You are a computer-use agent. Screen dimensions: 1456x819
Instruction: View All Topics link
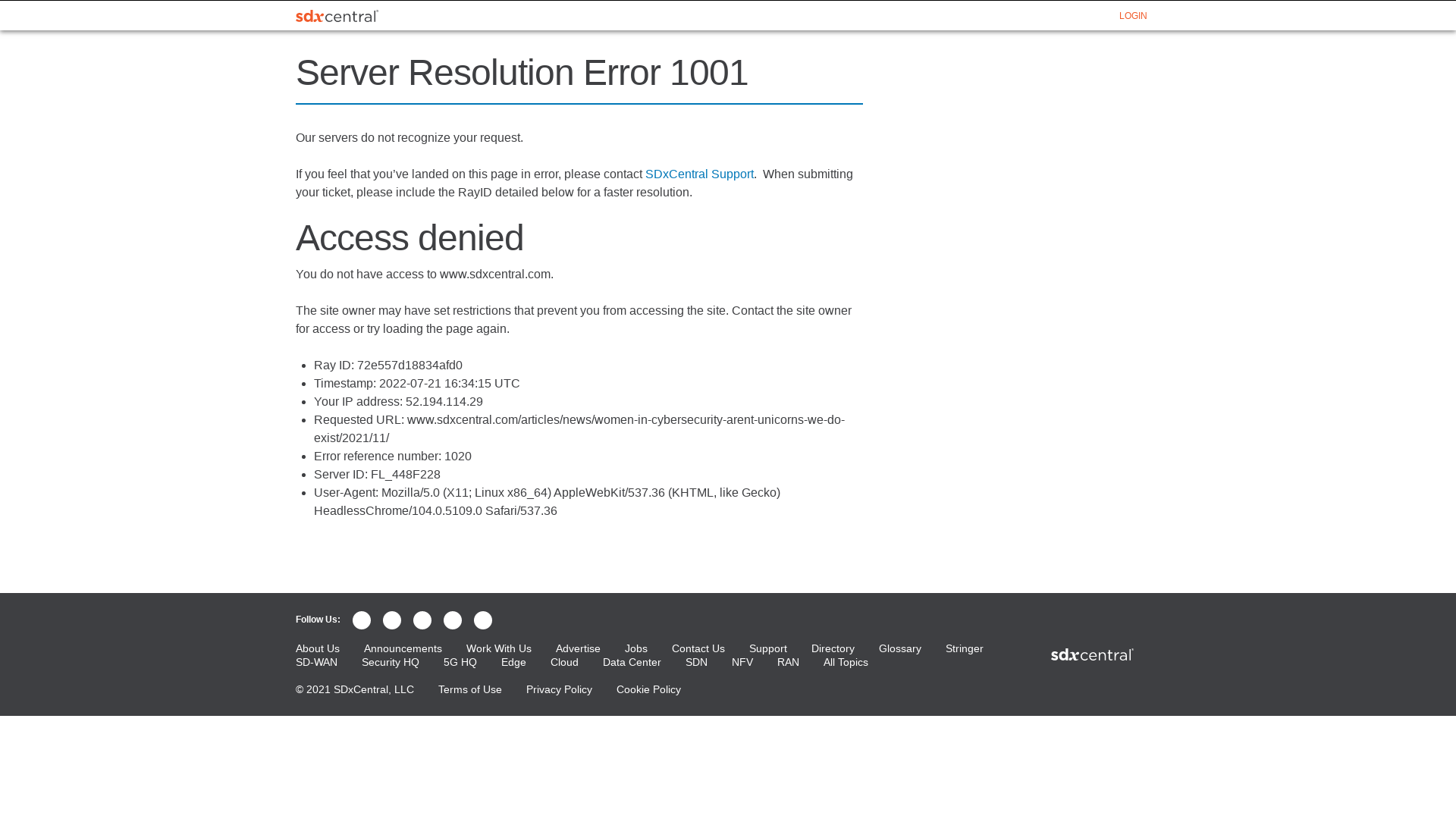point(846,663)
